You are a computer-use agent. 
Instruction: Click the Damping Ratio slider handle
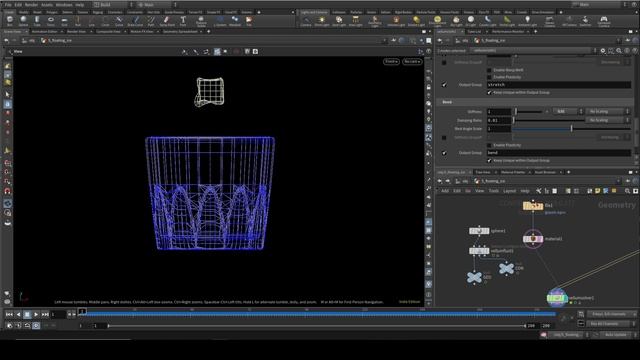click(514, 120)
